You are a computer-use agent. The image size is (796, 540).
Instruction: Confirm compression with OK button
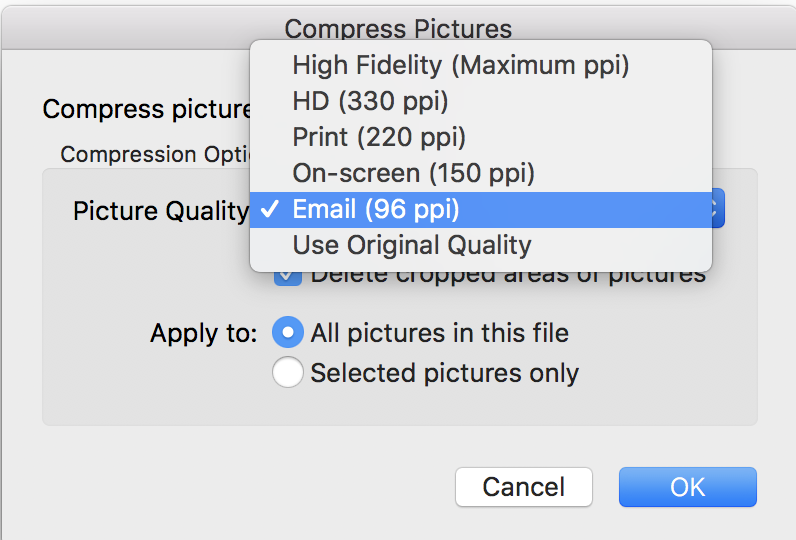pyautogui.click(x=687, y=487)
